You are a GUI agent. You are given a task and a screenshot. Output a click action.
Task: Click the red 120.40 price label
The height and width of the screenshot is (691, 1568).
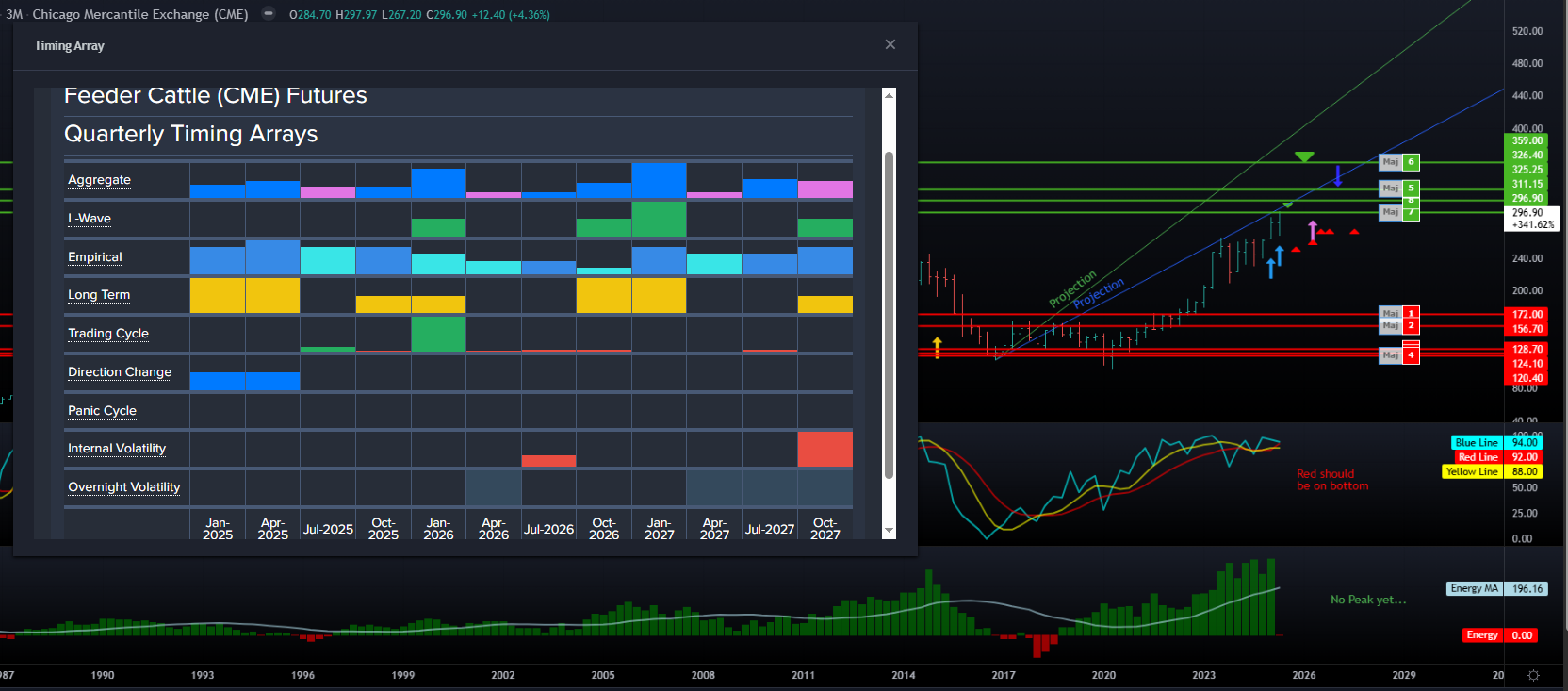(x=1527, y=378)
